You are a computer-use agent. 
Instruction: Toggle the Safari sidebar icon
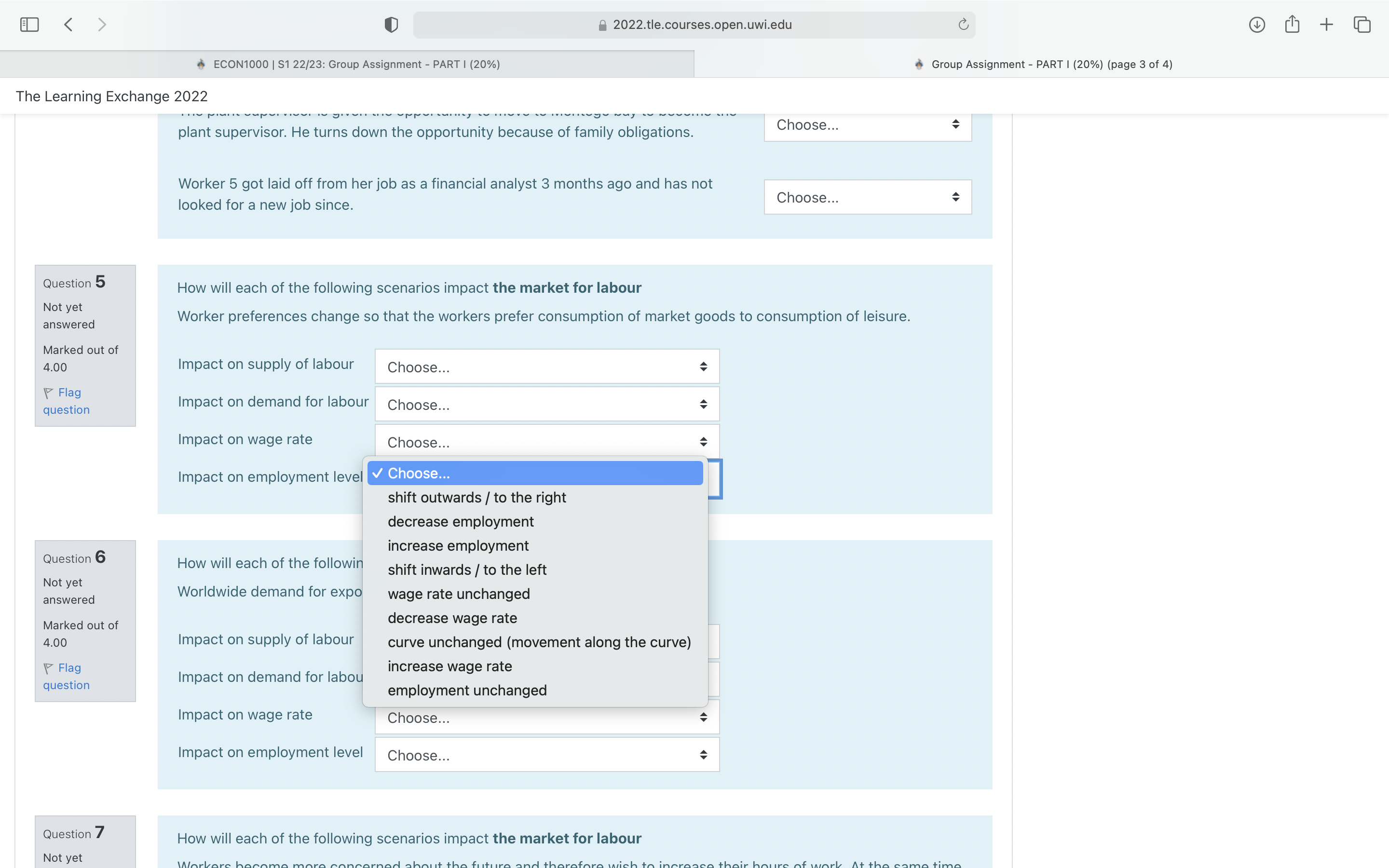[29, 25]
